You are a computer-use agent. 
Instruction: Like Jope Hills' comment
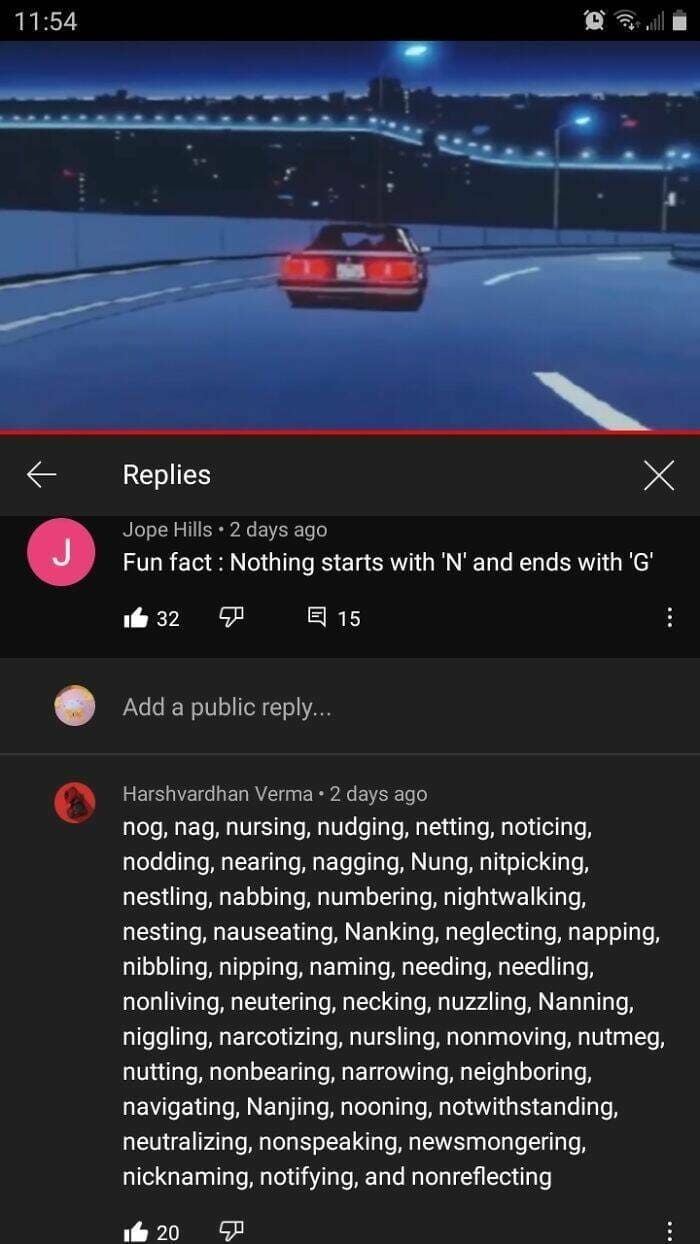click(135, 618)
